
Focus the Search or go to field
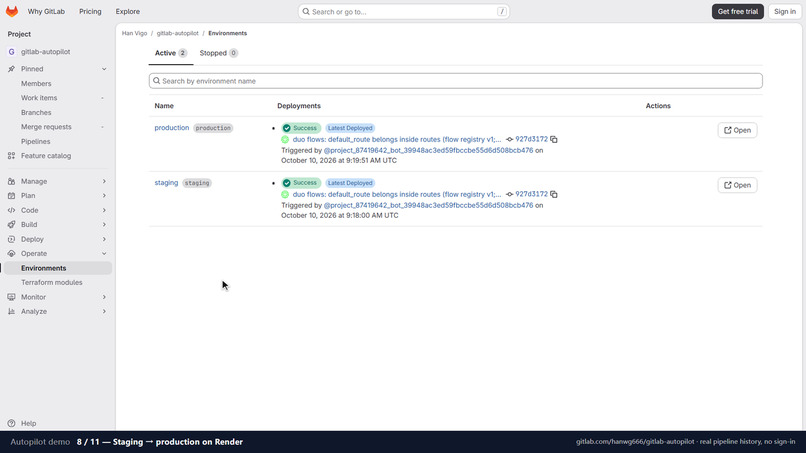(x=404, y=11)
